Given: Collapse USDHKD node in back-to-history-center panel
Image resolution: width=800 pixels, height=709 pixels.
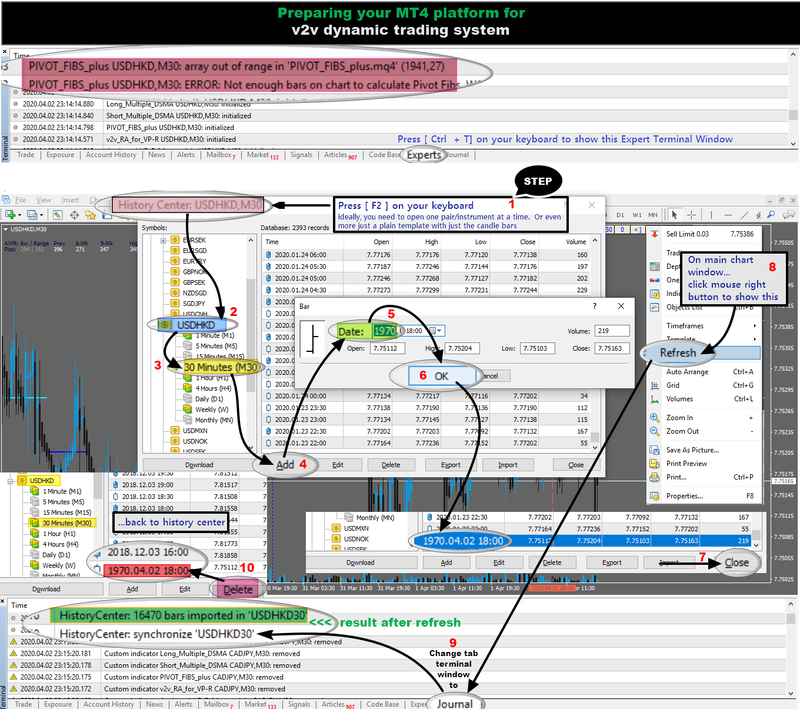Looking at the screenshot, I should pyautogui.click(x=10, y=481).
